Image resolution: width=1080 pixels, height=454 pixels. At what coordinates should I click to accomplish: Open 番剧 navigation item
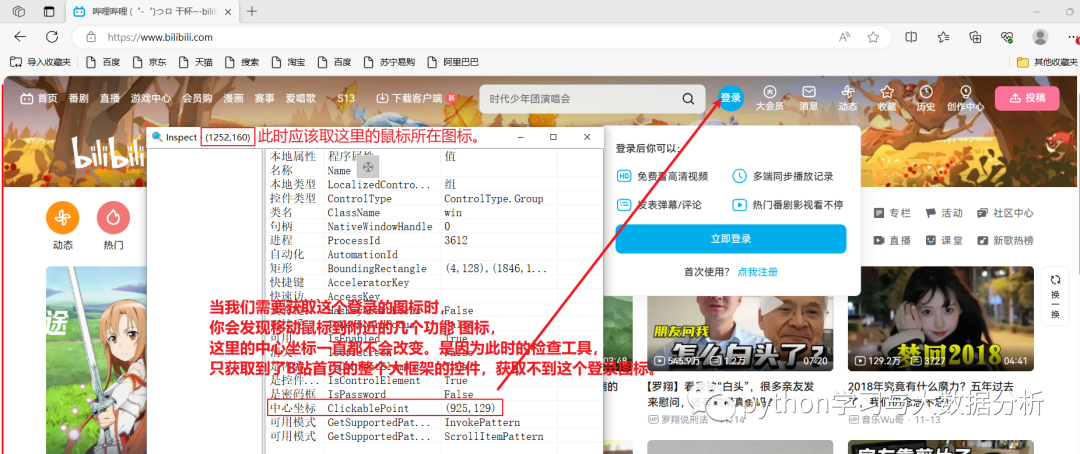79,98
